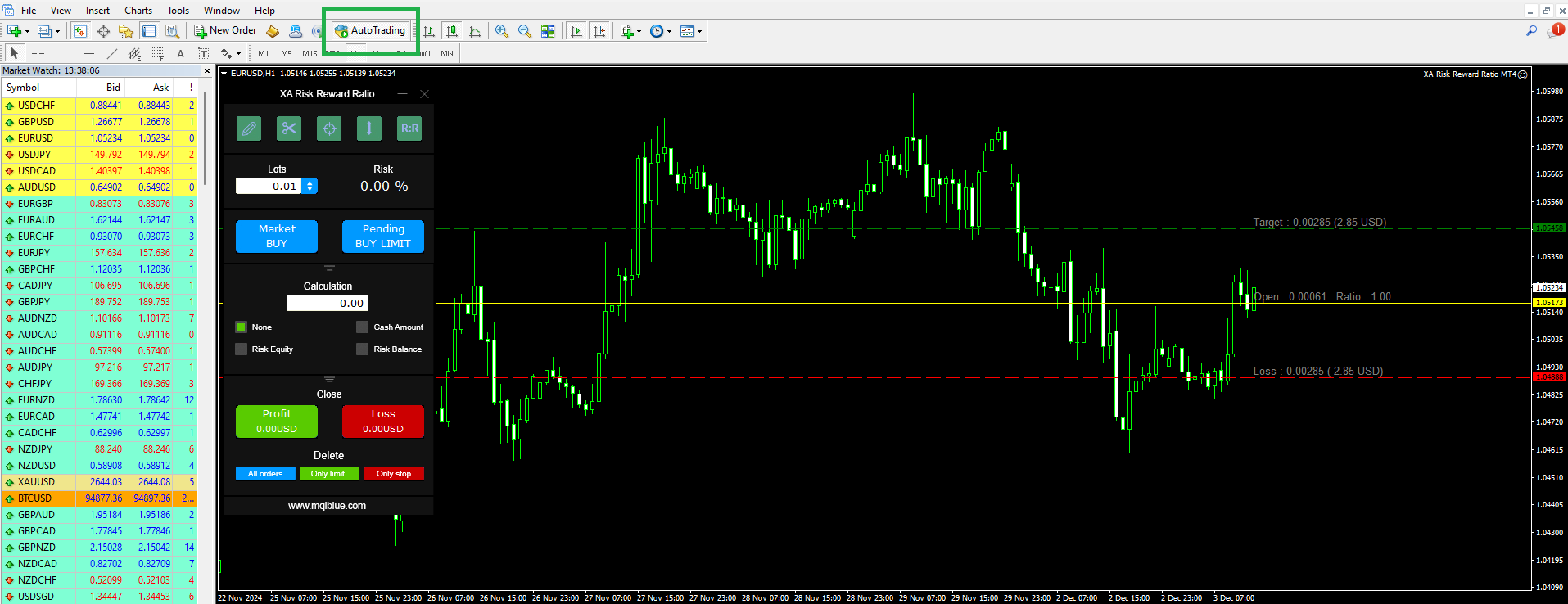Click the Pending BUY LIMIT button
This screenshot has width=1568, height=604.
[383, 237]
